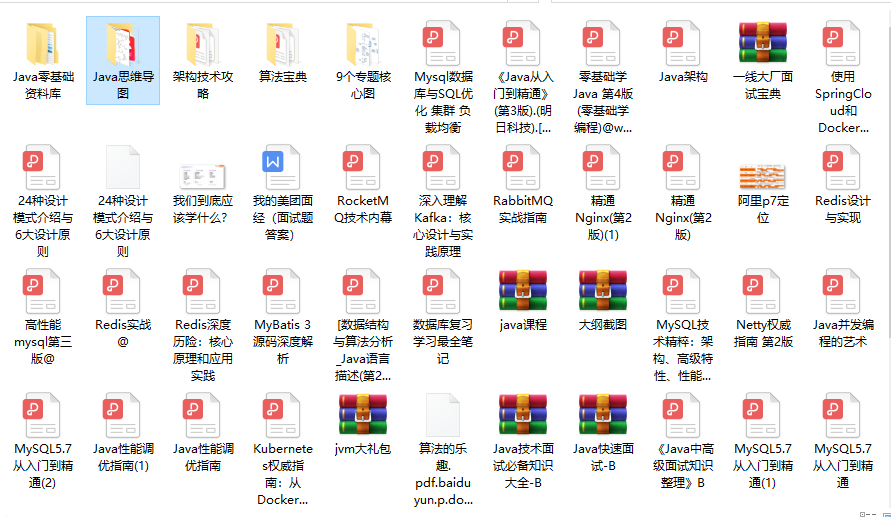Viewport: 891px width, 517px height.
Task: Select the Redis深度历险 file name
Action: pos(203,350)
